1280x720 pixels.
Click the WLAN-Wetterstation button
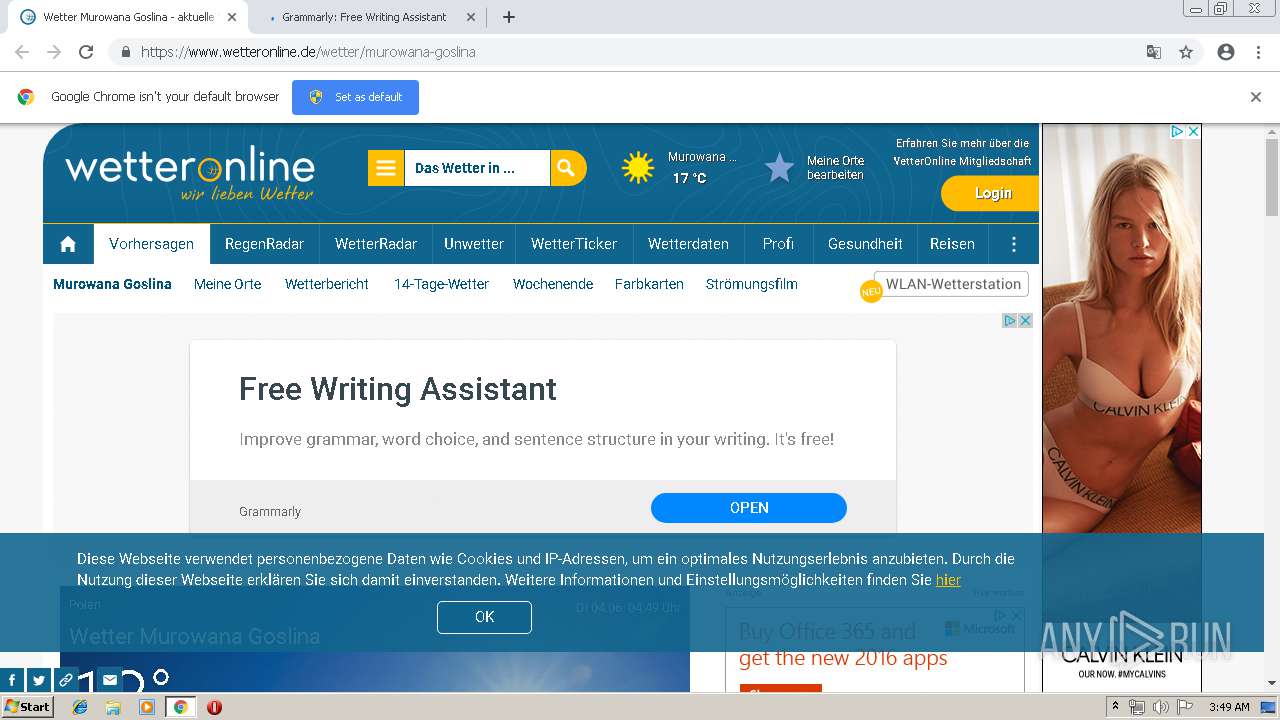951,284
